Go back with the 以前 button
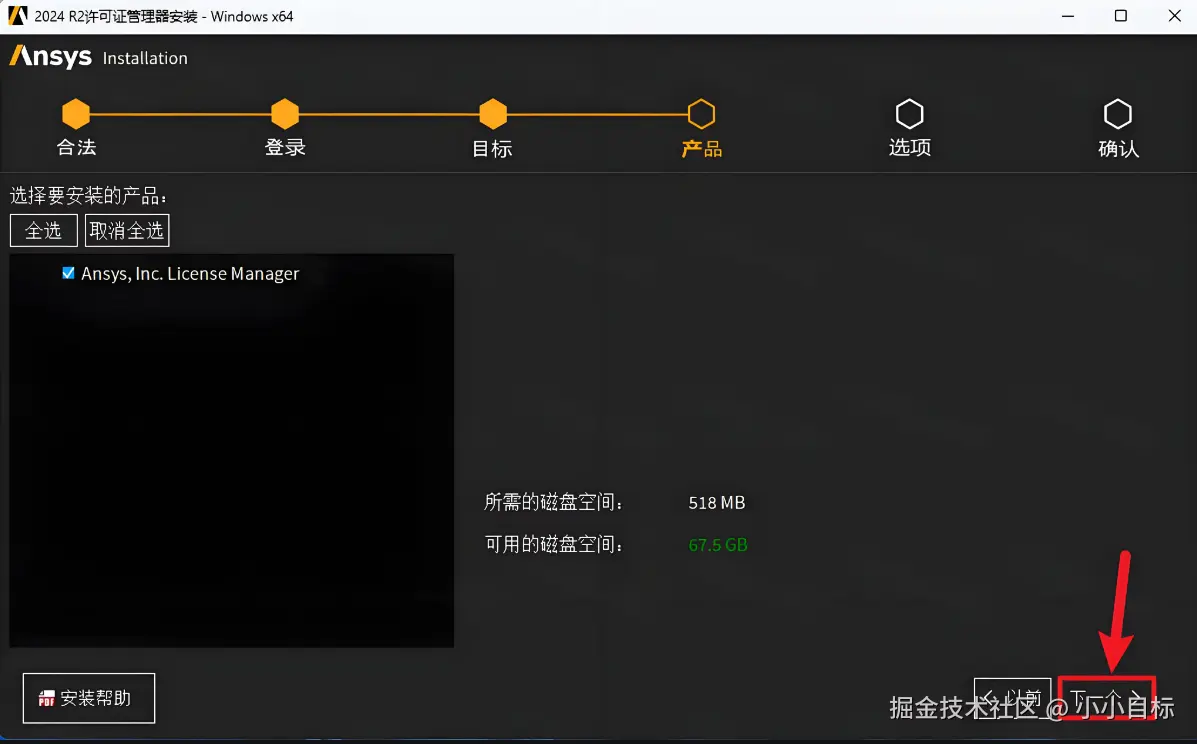The width and height of the screenshot is (1197, 744). [x=1012, y=698]
